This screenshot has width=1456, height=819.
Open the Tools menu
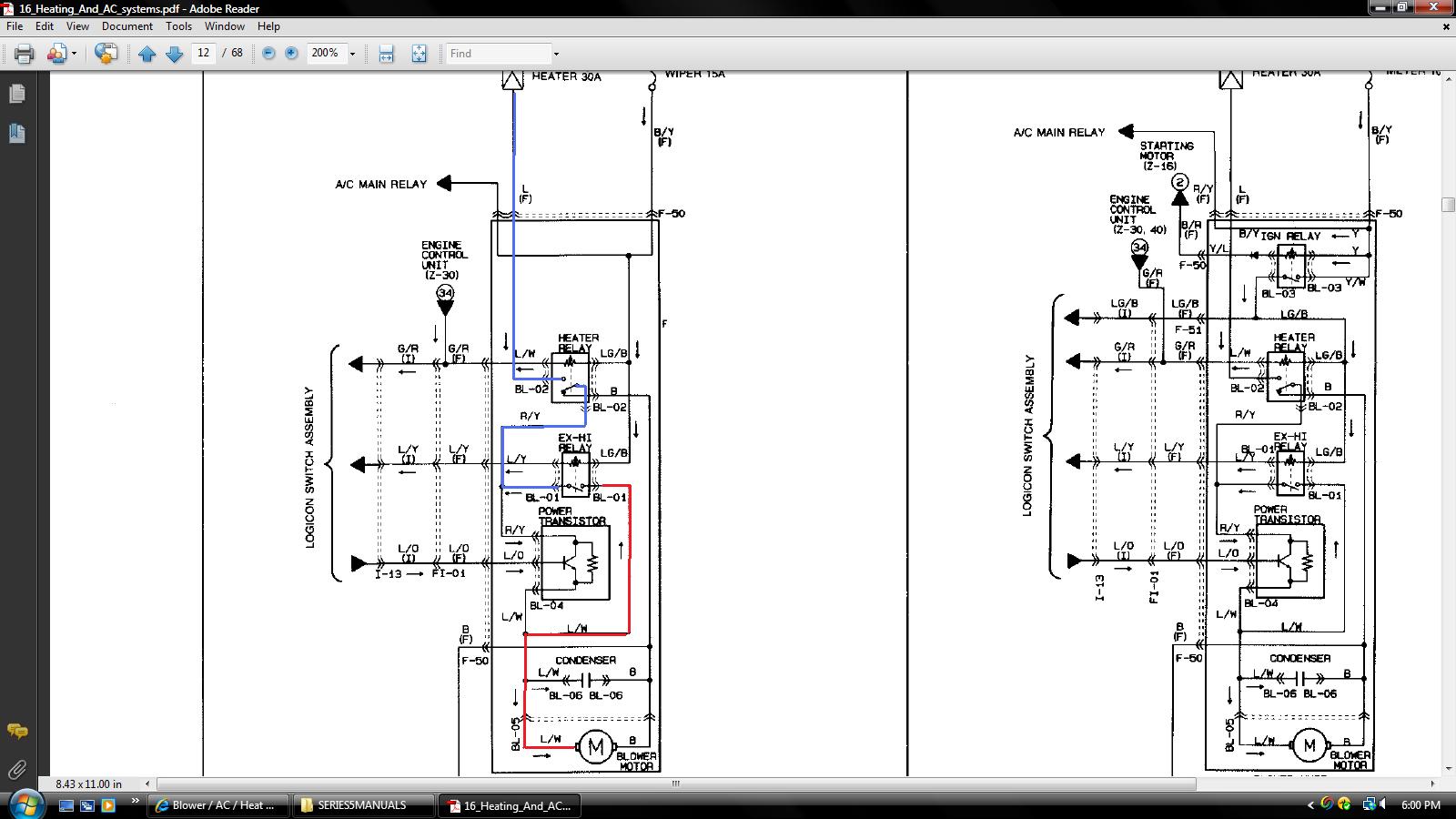[178, 26]
